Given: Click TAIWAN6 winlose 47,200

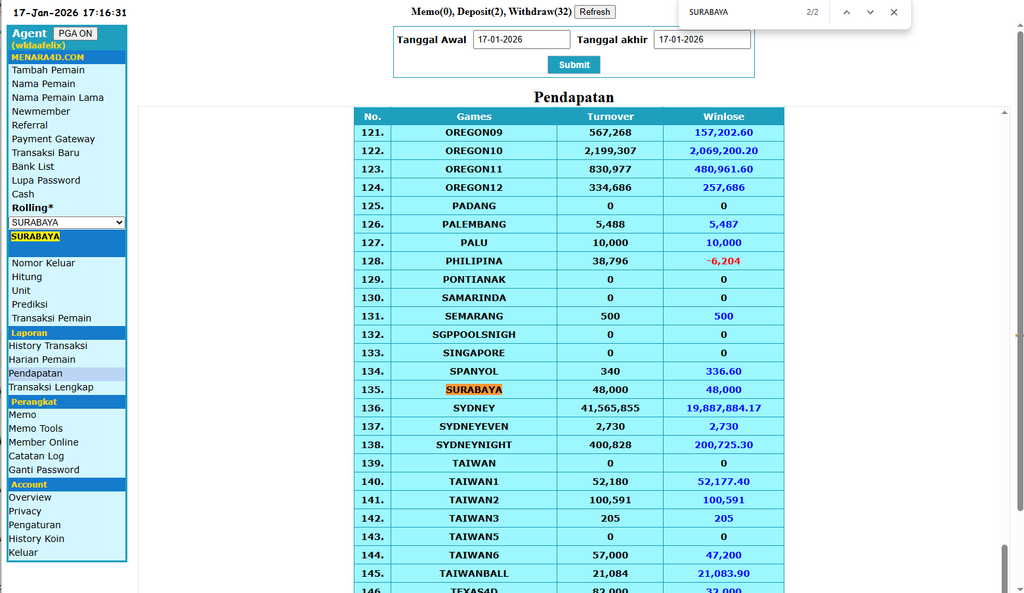Looking at the screenshot, I should click(x=724, y=555).
